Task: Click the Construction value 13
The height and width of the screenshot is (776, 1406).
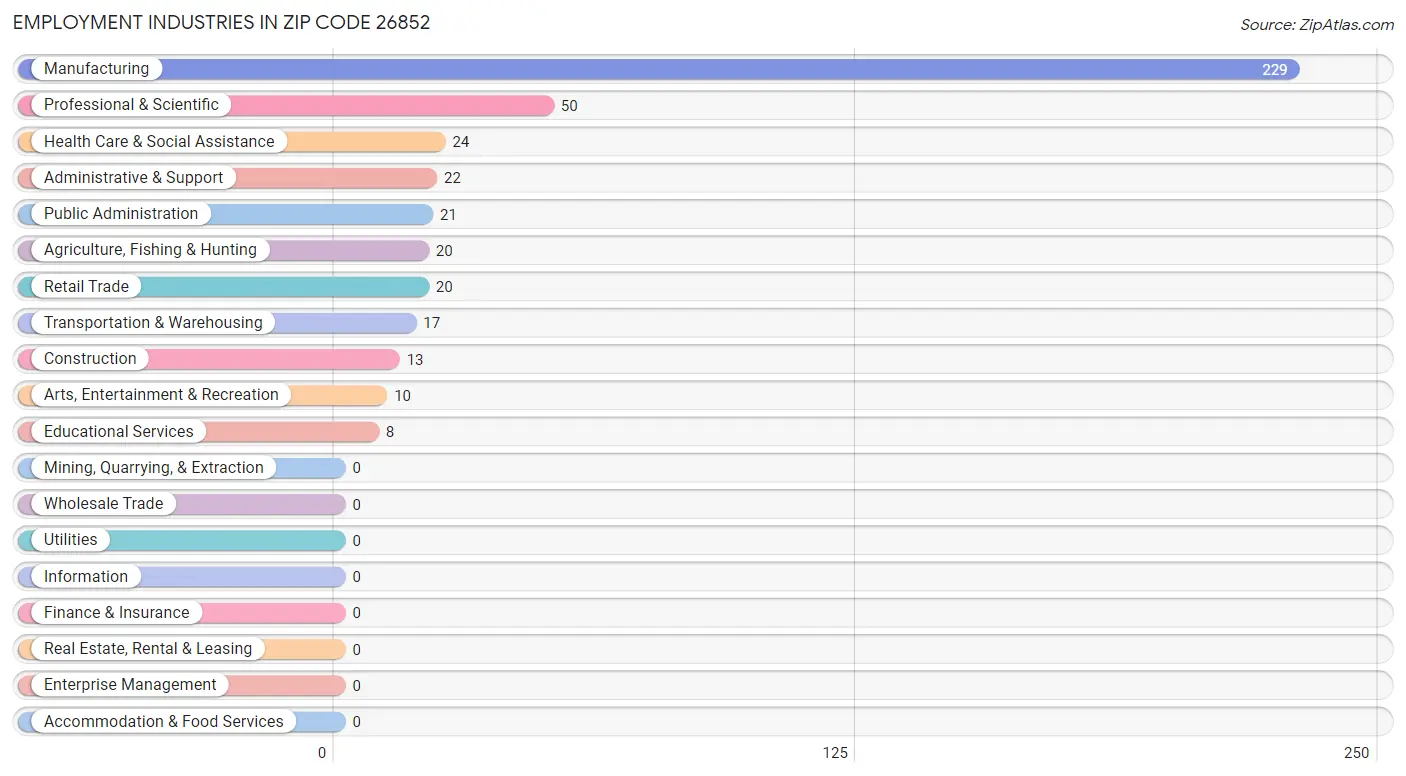Action: pyautogui.click(x=414, y=360)
